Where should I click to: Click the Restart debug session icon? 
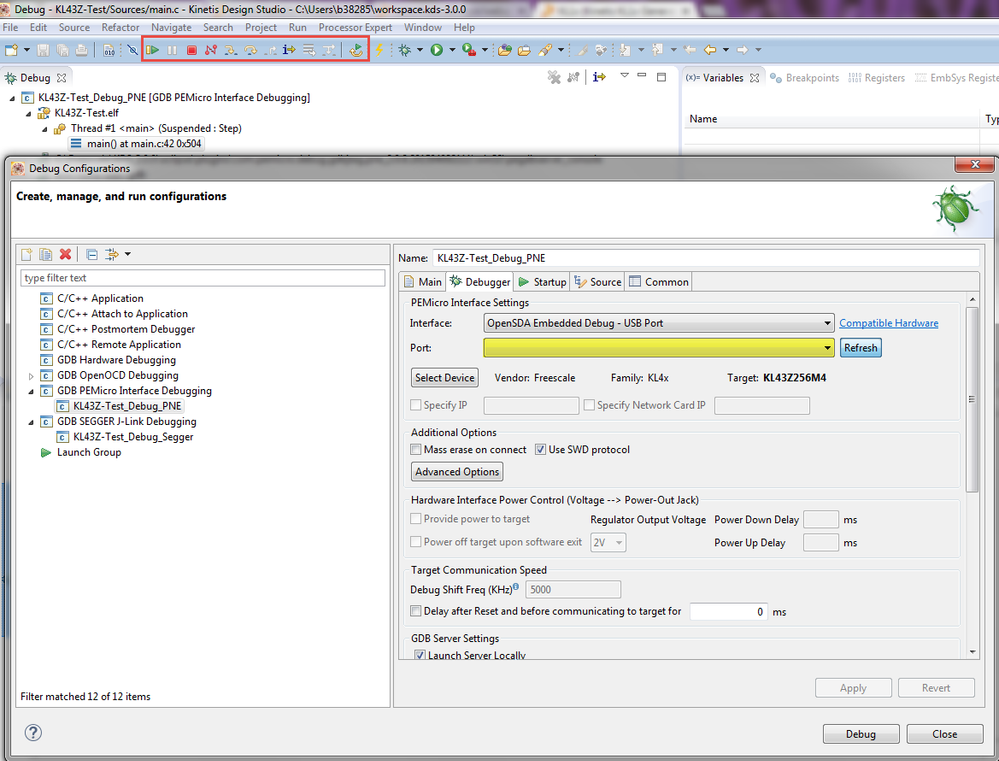pyautogui.click(x=356, y=50)
